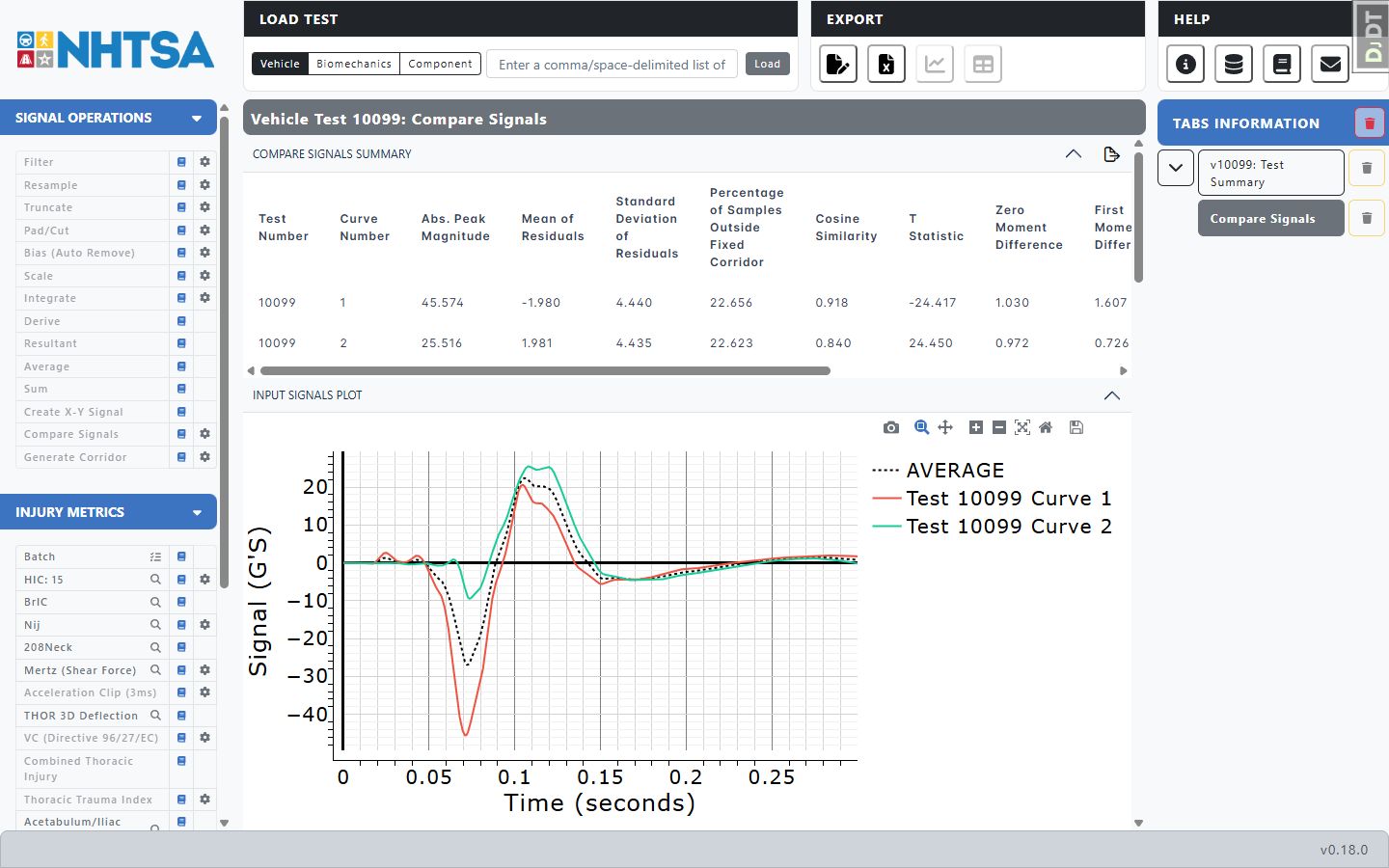
Task: Switch to v10099: Test Summary tab
Action: click(x=1270, y=173)
